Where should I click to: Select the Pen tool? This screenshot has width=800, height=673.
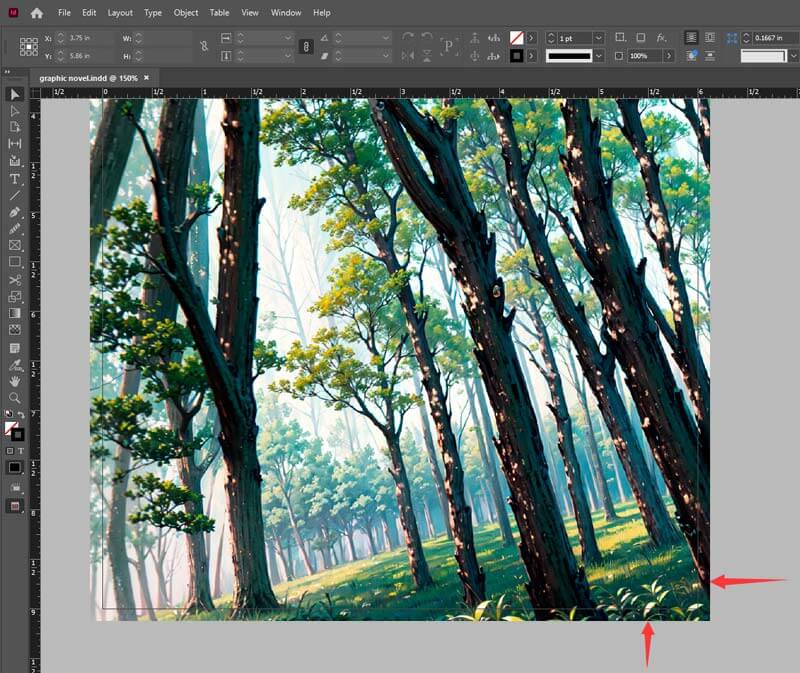tap(15, 213)
